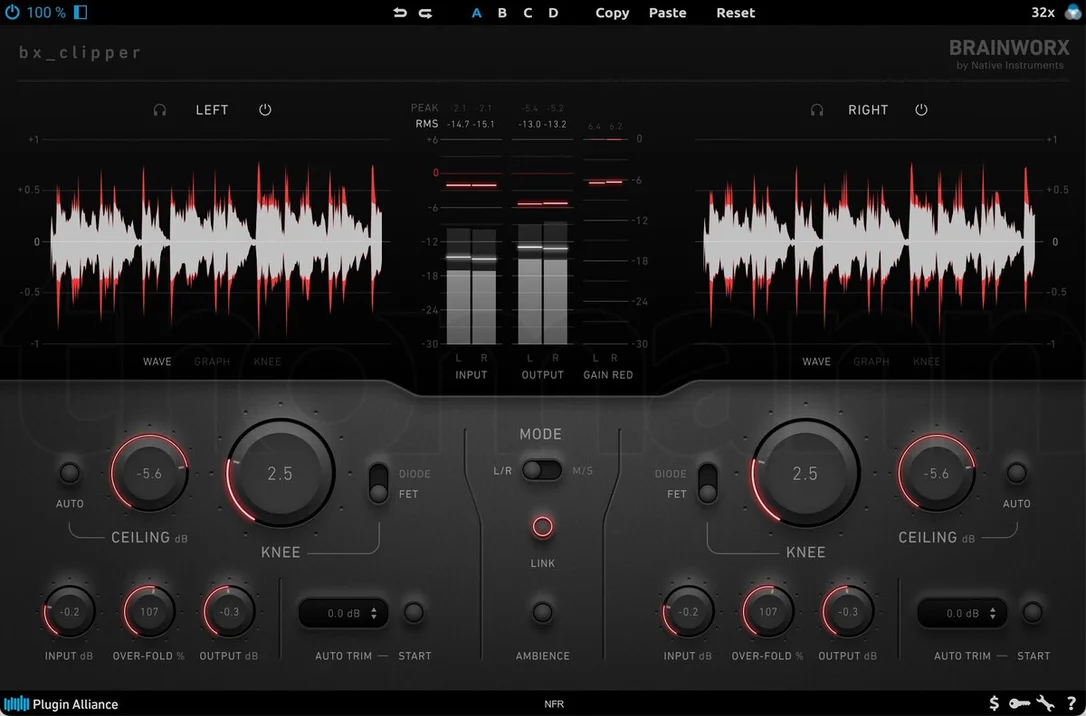Viewport: 1086px width, 716px height.
Task: Click the Reset button
Action: click(x=736, y=12)
